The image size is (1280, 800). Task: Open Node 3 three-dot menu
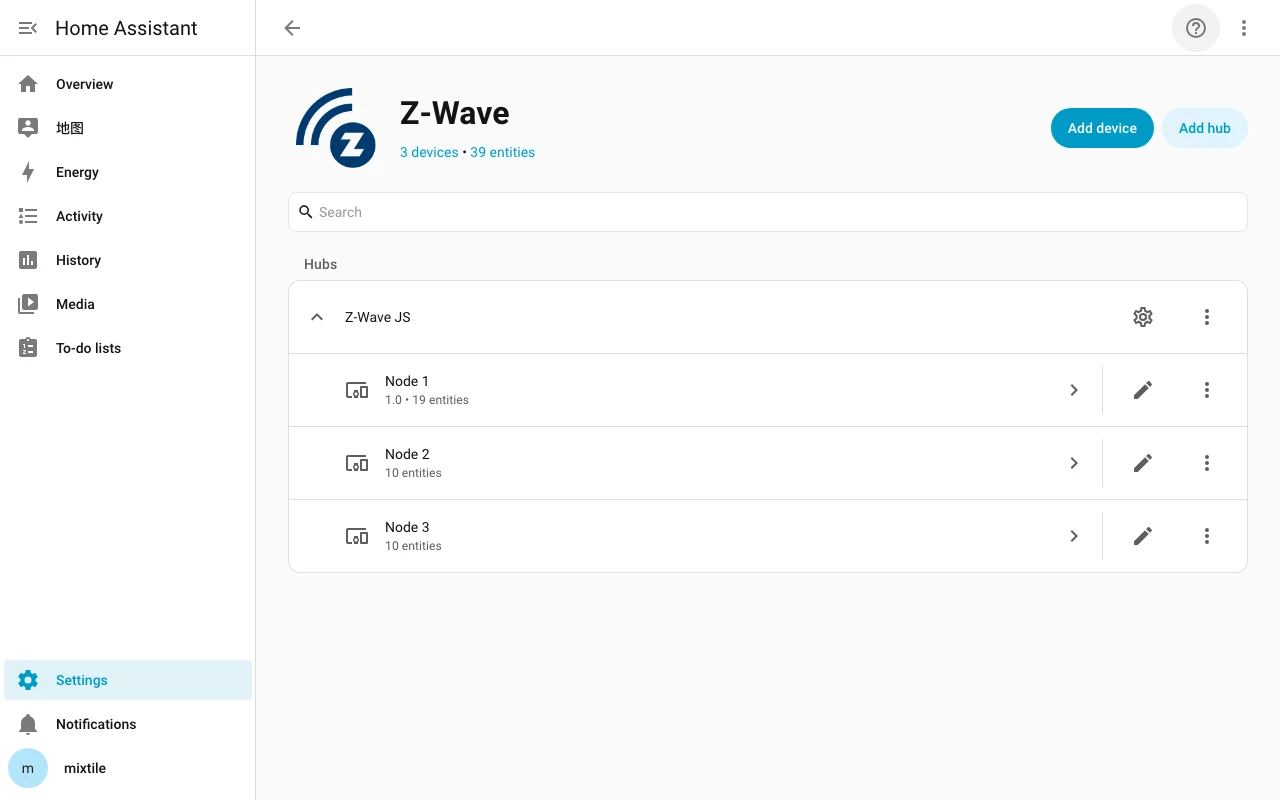[1207, 536]
